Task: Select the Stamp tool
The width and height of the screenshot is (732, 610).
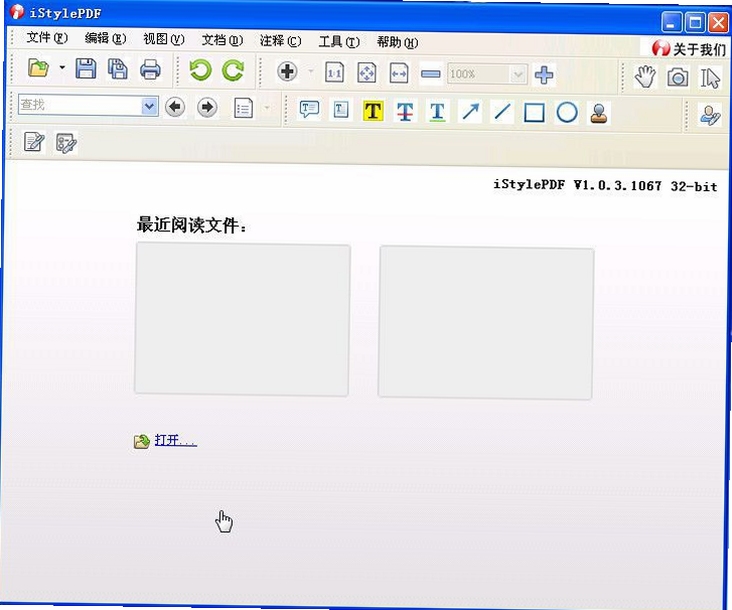Action: (x=599, y=113)
